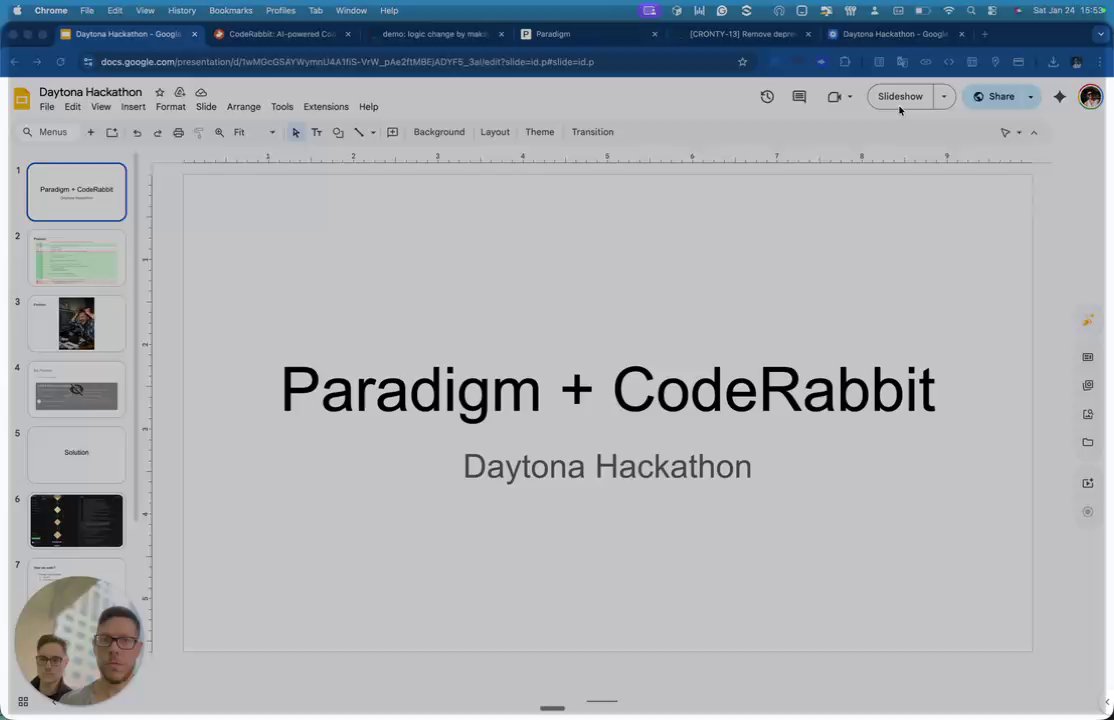This screenshot has width=1114, height=720.
Task: Click the Add comment toolbar icon
Action: [x=392, y=133]
